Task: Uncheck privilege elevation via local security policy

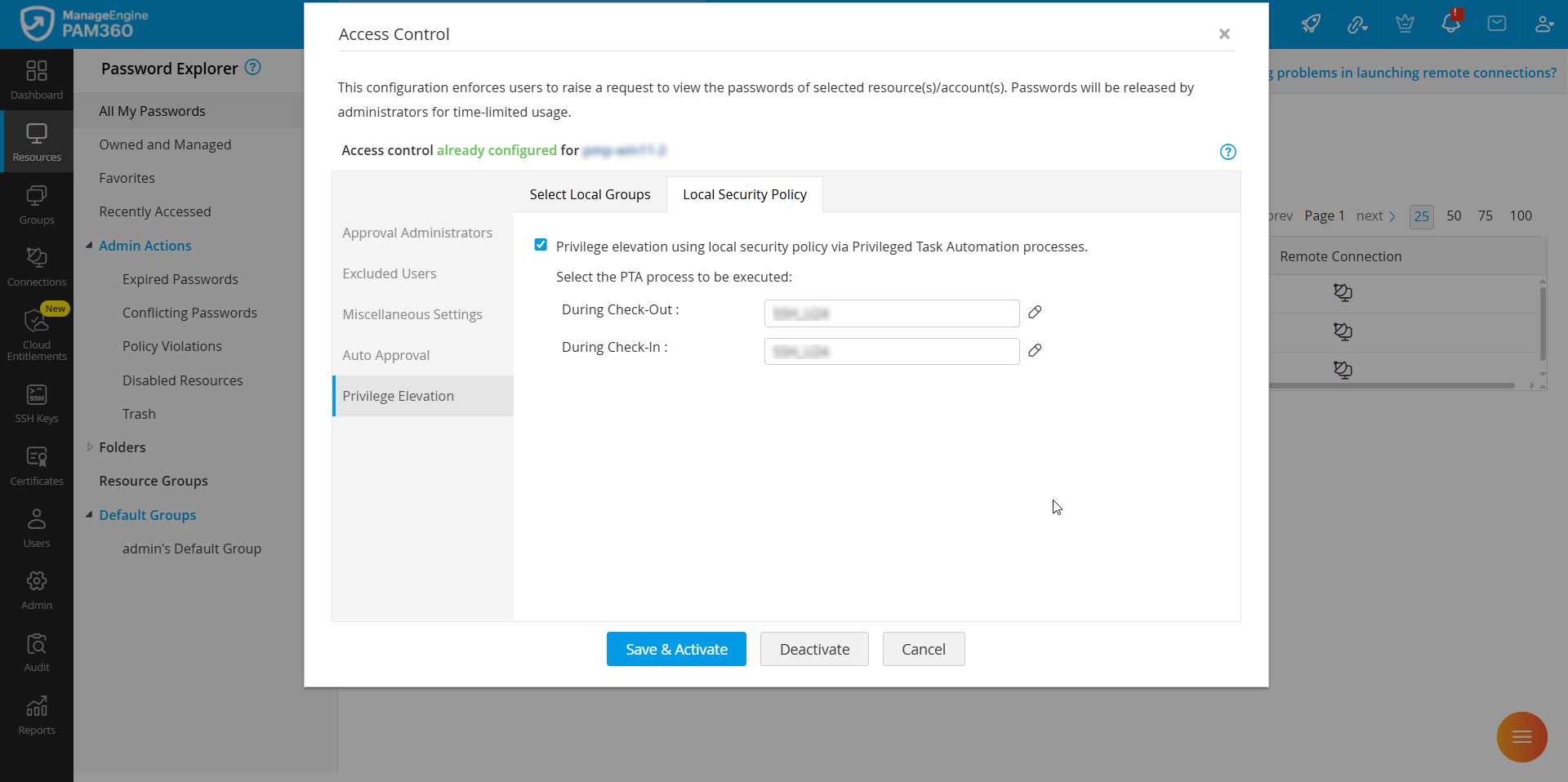Action: (541, 245)
